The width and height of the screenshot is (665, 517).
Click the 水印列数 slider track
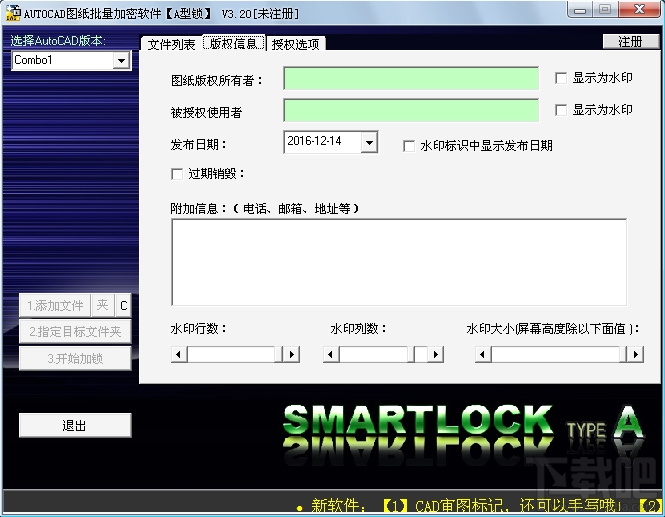point(373,354)
